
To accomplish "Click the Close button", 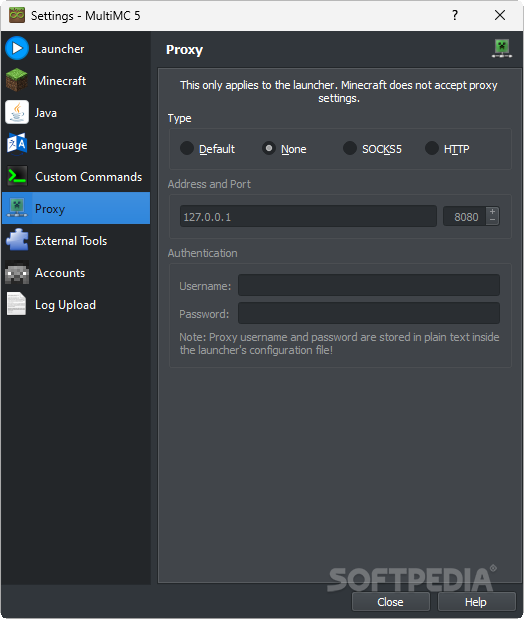I will coord(391,602).
